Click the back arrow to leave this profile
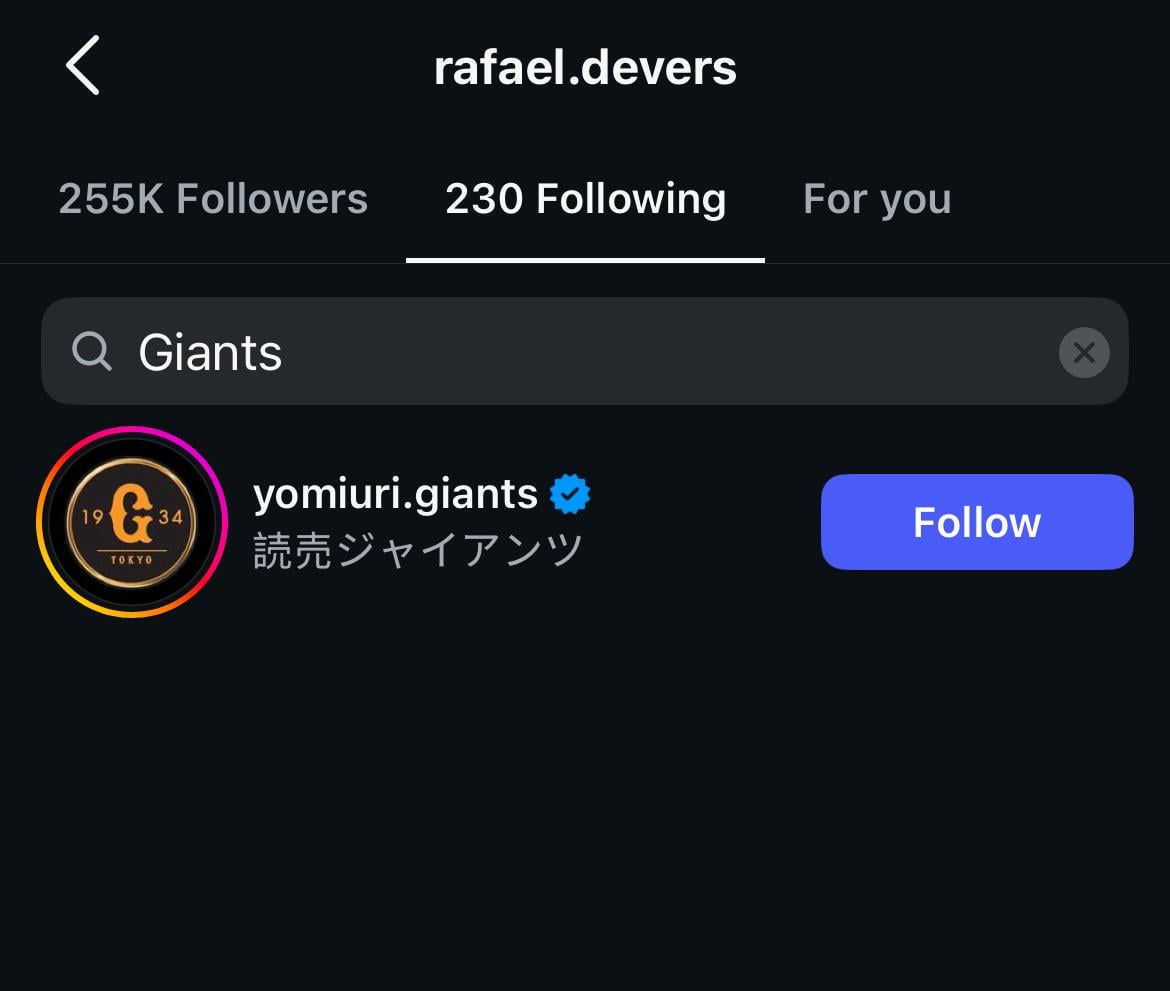 click(82, 65)
